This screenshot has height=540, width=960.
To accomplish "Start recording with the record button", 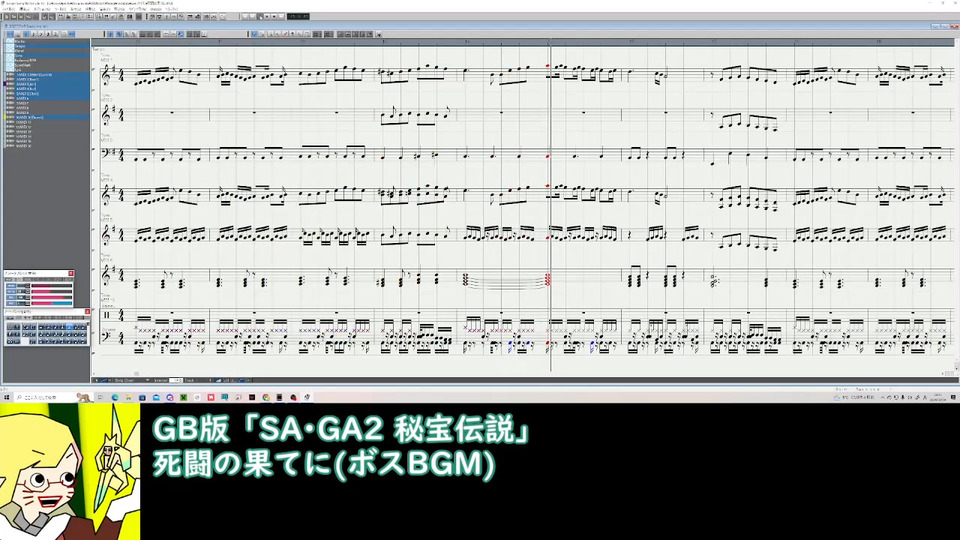I will (x=274, y=17).
